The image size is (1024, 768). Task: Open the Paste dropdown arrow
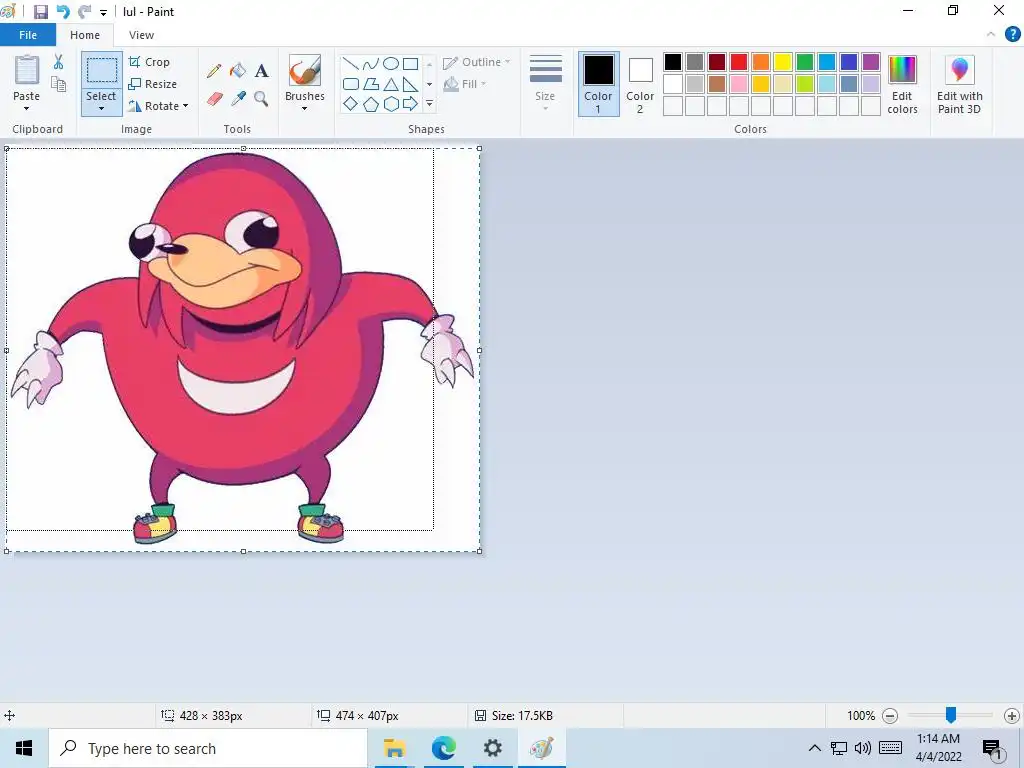pos(27,108)
